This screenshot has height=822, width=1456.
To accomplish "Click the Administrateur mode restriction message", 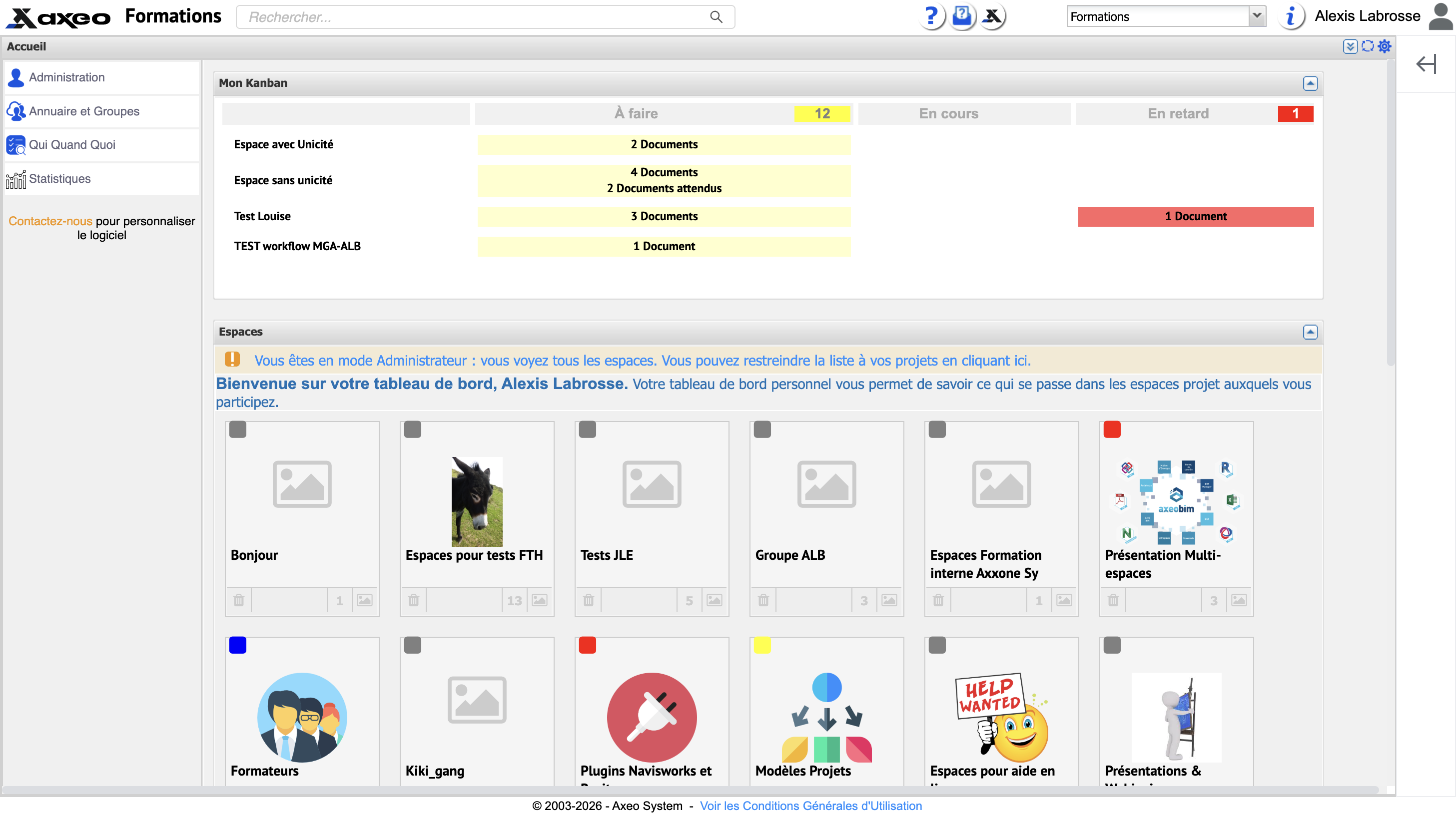I will [642, 361].
